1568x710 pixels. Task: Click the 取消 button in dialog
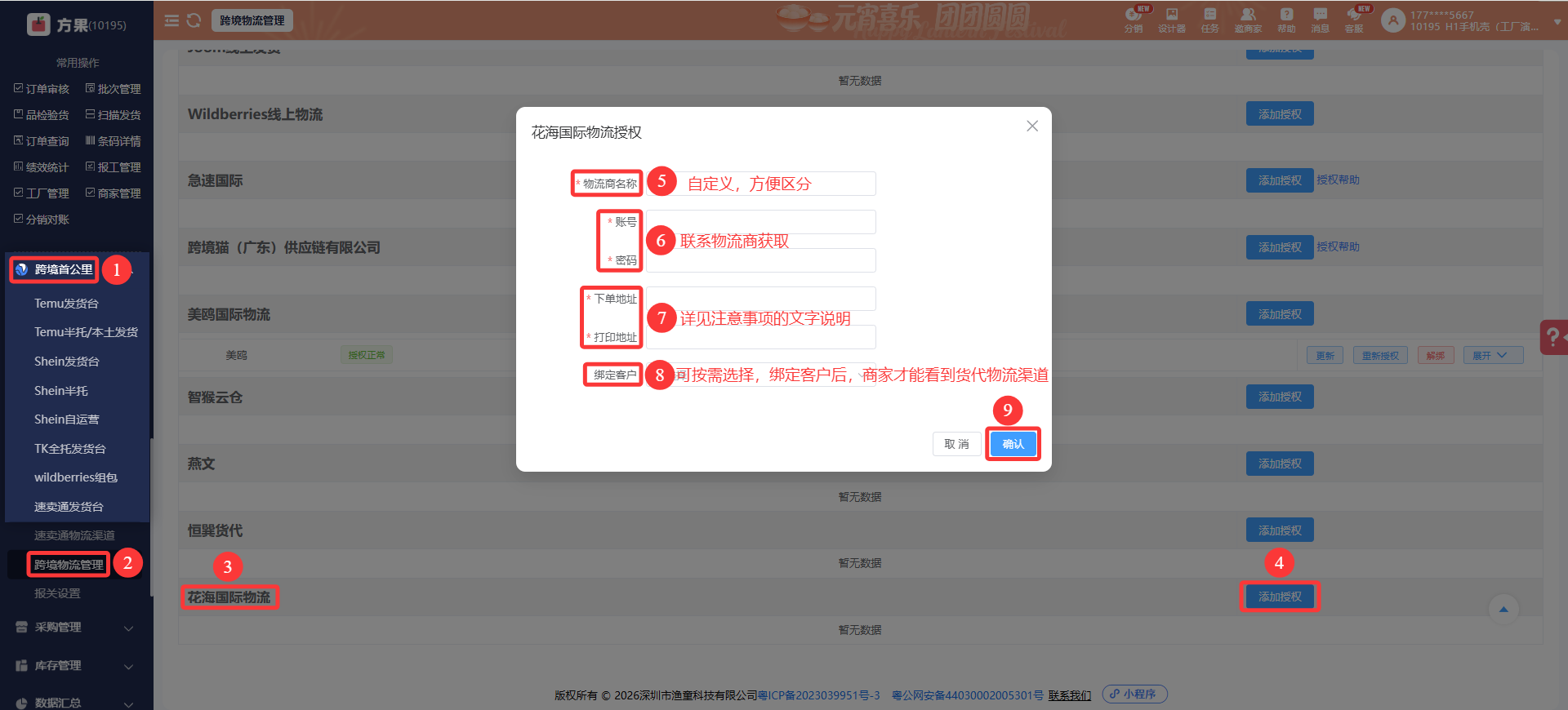tap(956, 444)
